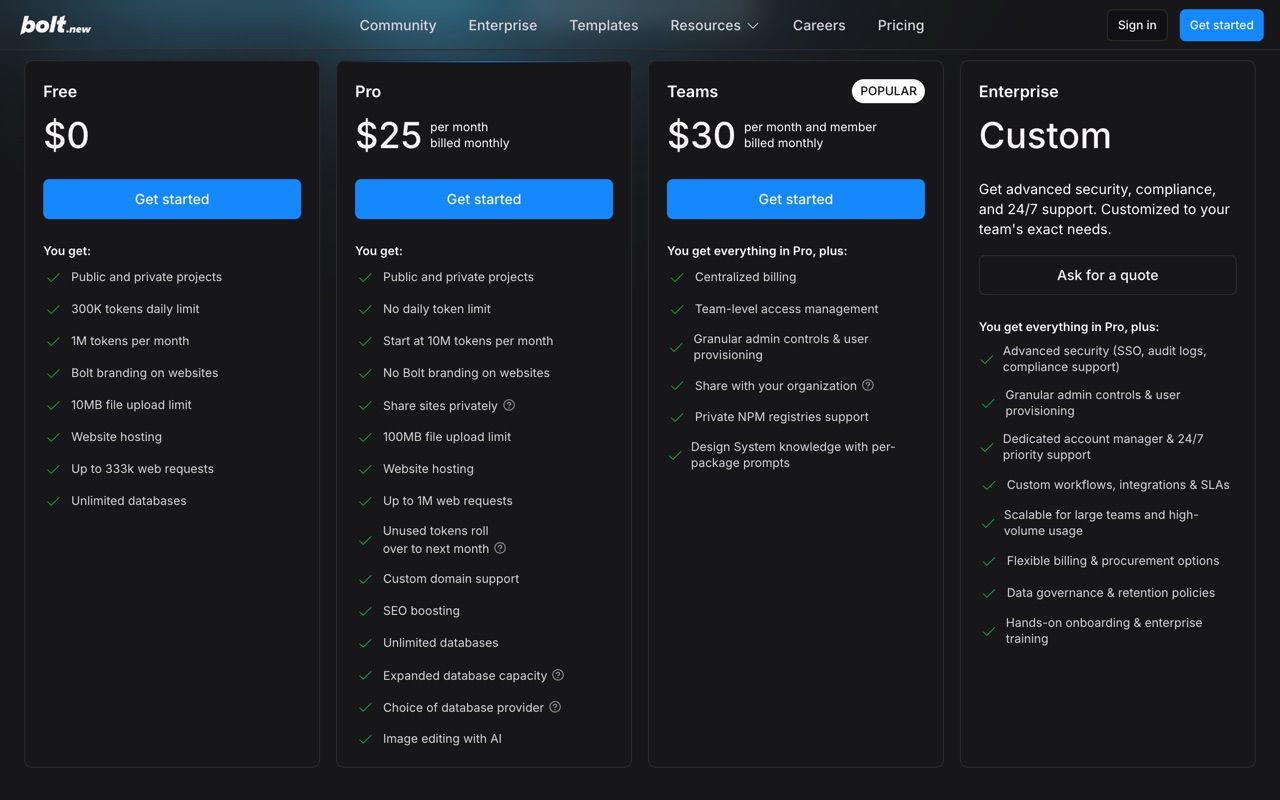The height and width of the screenshot is (800, 1280).
Task: Expand the Resources dropdown menu
Action: point(714,25)
